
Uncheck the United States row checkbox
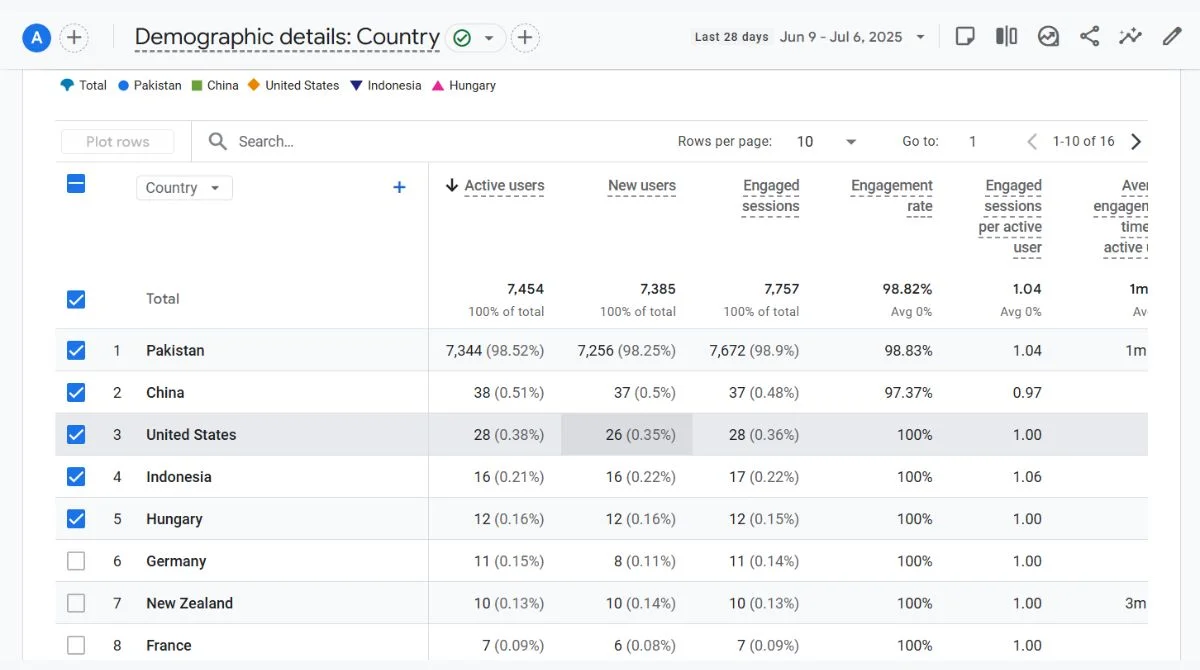(x=76, y=435)
